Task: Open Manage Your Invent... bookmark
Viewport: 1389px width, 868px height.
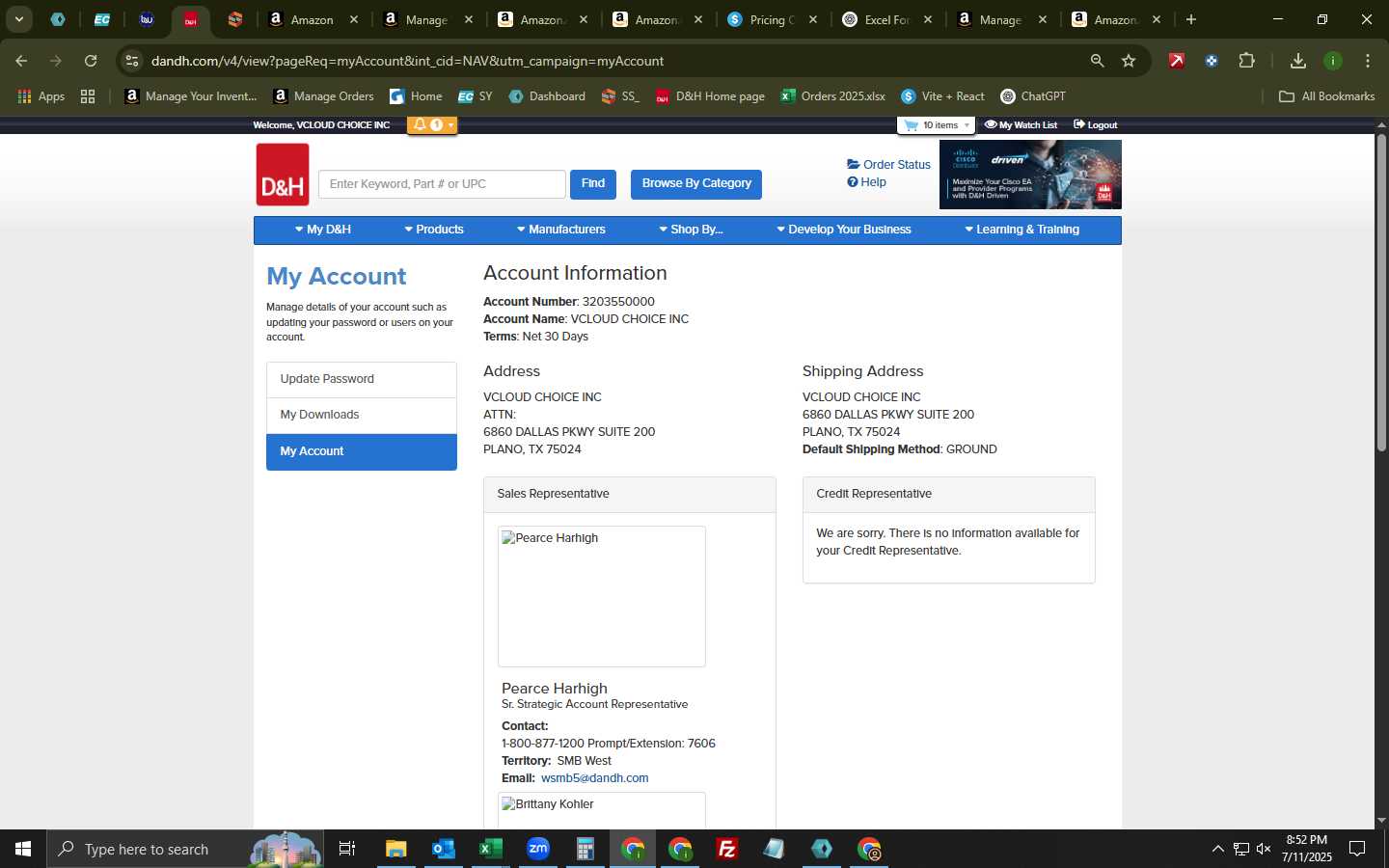Action: [191, 96]
